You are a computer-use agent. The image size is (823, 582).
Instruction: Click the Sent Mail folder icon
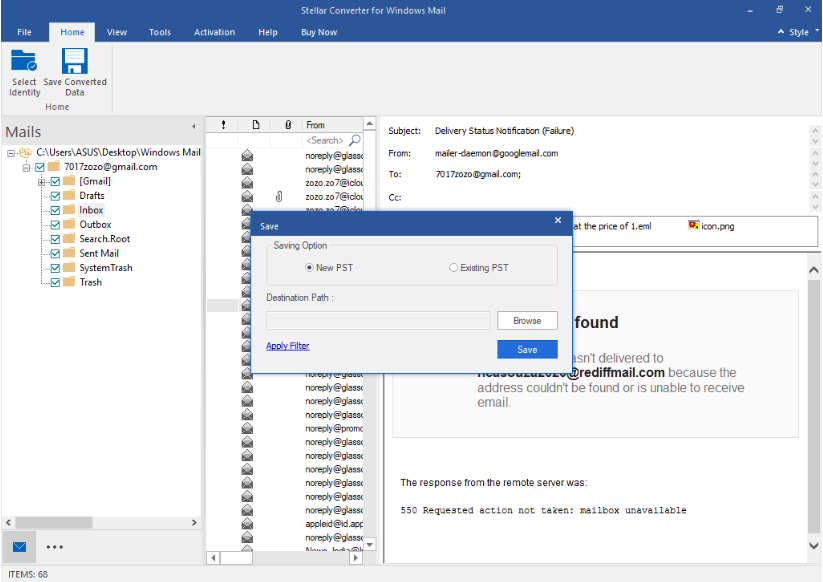(x=69, y=253)
